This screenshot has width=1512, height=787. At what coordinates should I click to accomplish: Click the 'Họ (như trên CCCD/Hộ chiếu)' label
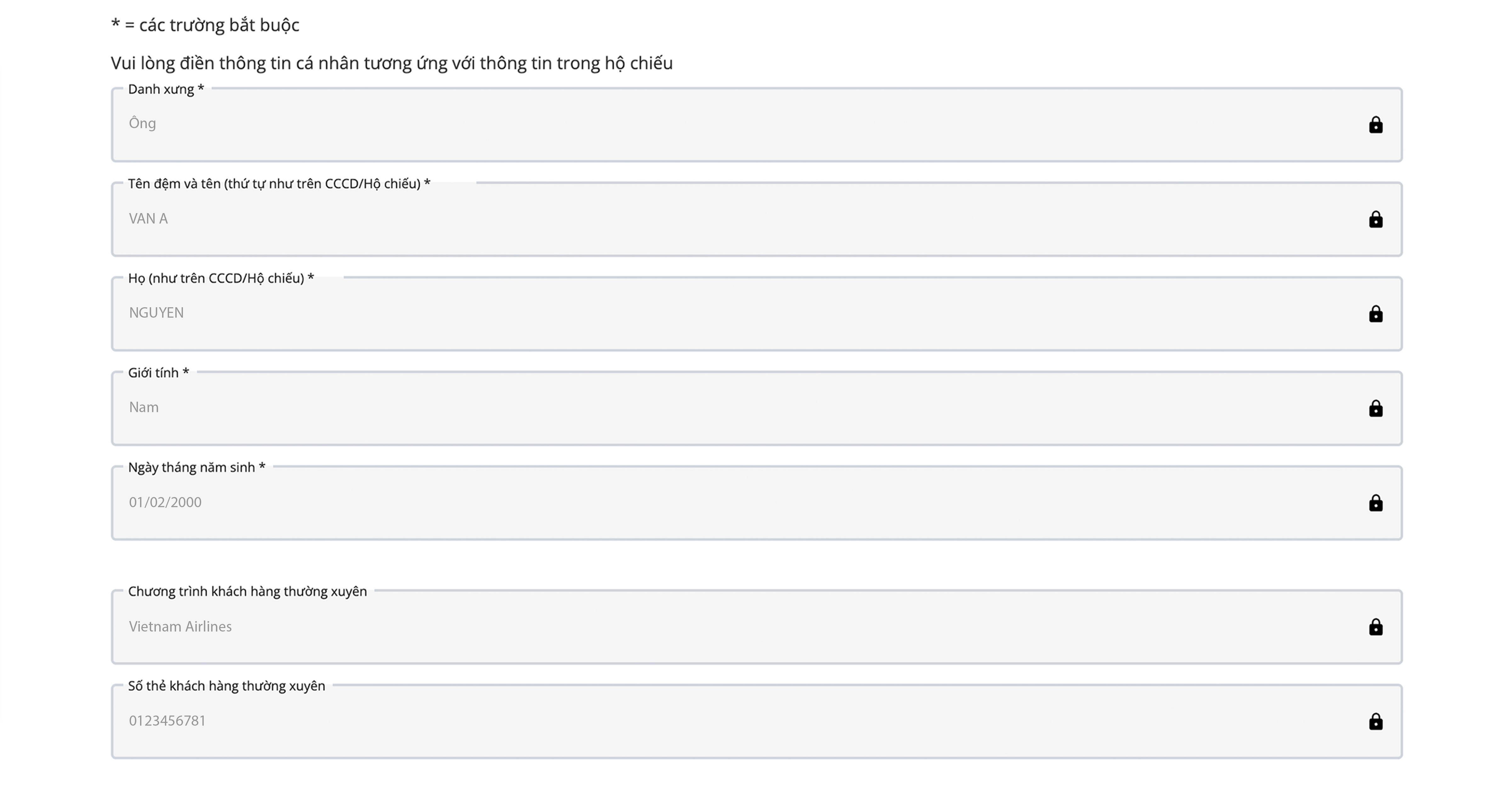click(x=221, y=278)
